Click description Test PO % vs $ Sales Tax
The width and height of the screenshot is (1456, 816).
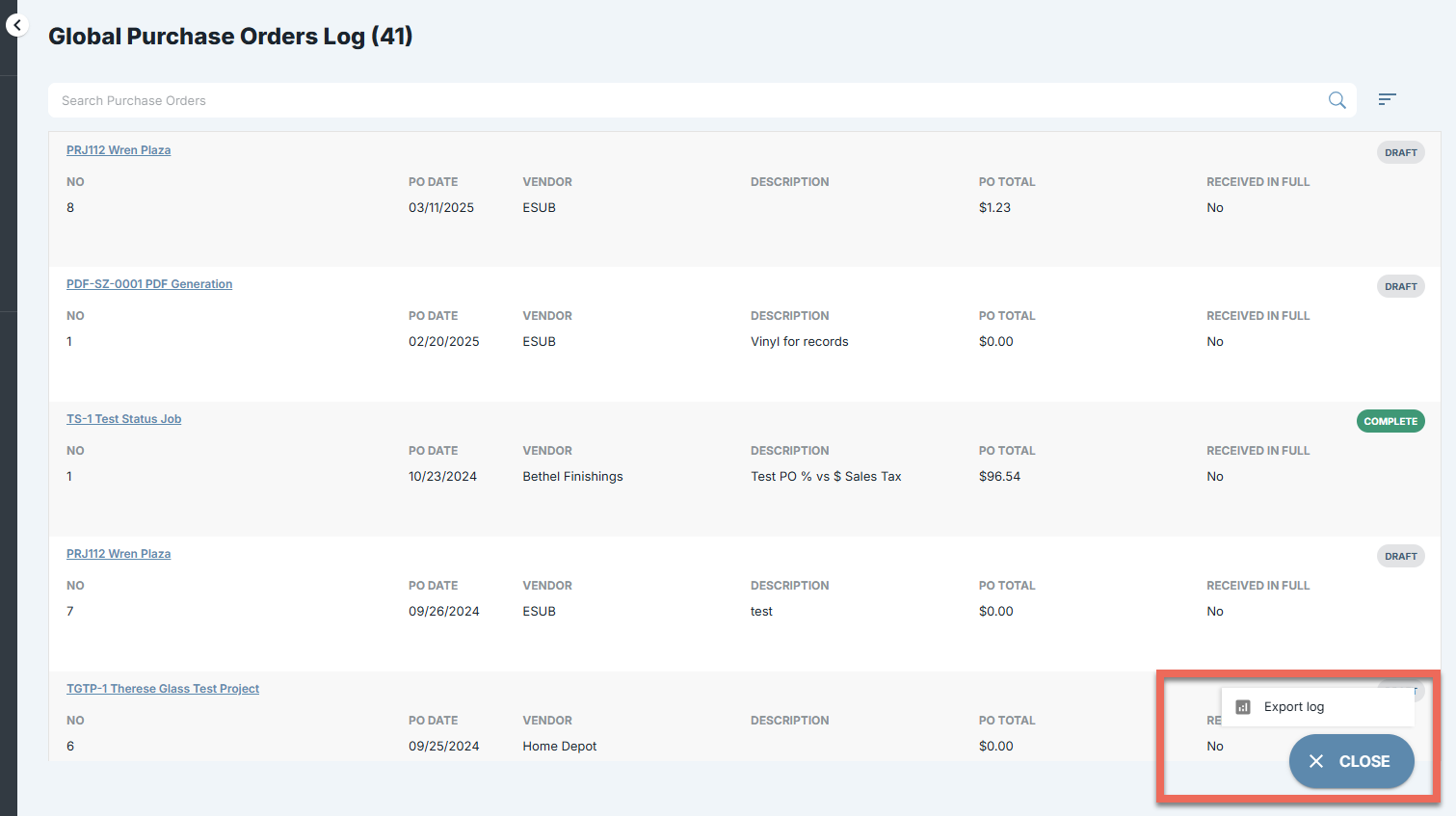(x=827, y=476)
